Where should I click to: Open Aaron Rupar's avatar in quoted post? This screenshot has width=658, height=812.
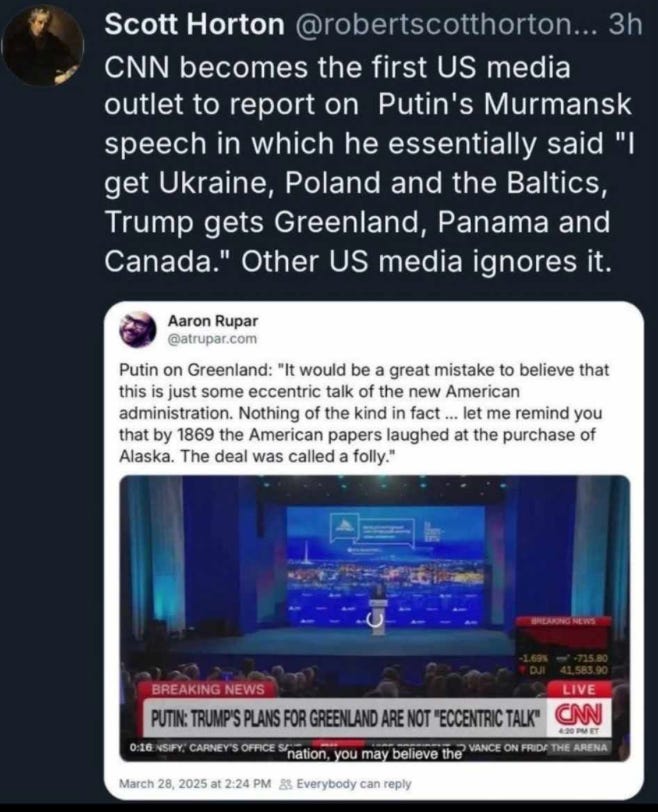pyautogui.click(x=138, y=329)
